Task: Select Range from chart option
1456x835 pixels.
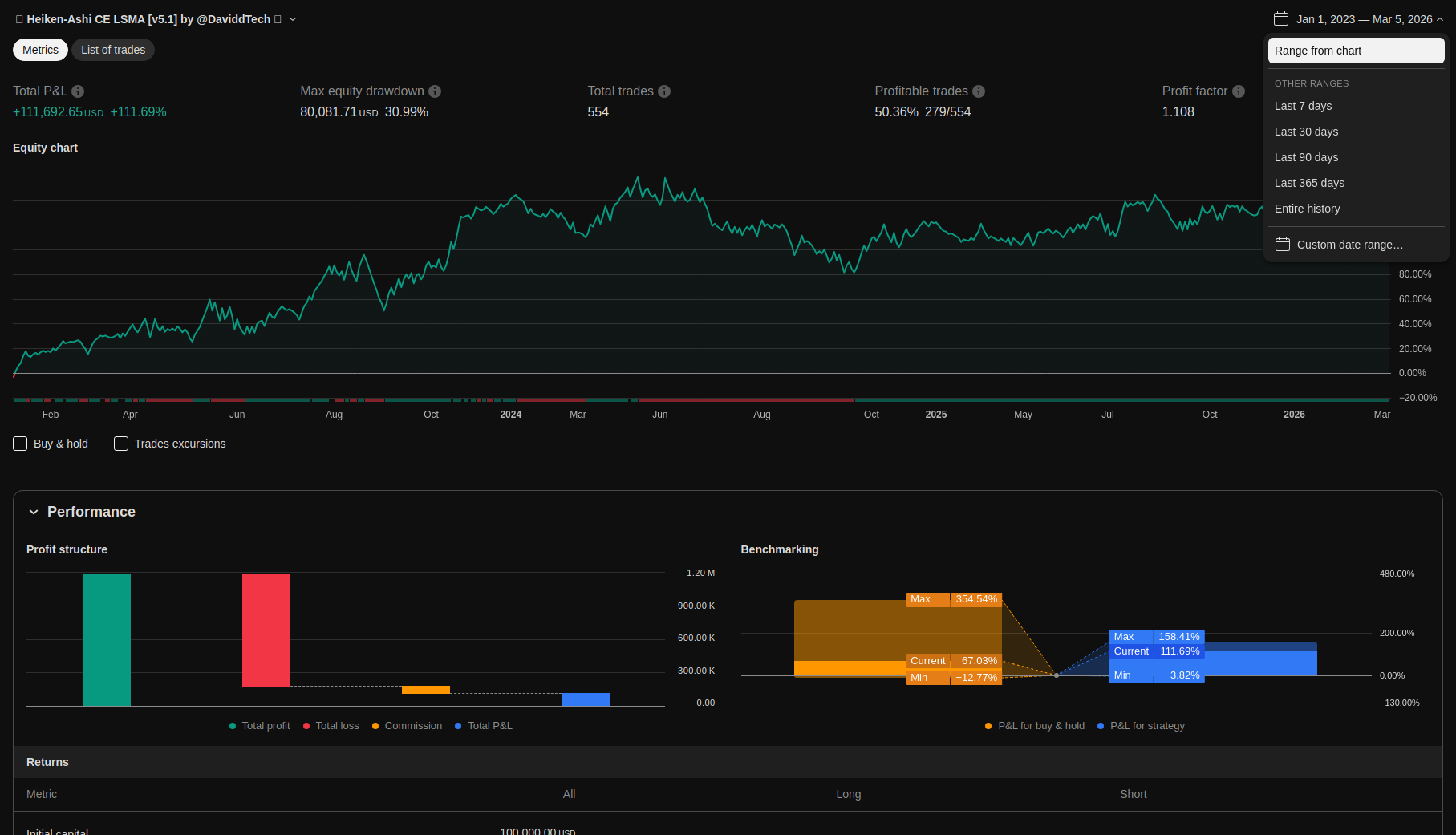Action: 1355,51
